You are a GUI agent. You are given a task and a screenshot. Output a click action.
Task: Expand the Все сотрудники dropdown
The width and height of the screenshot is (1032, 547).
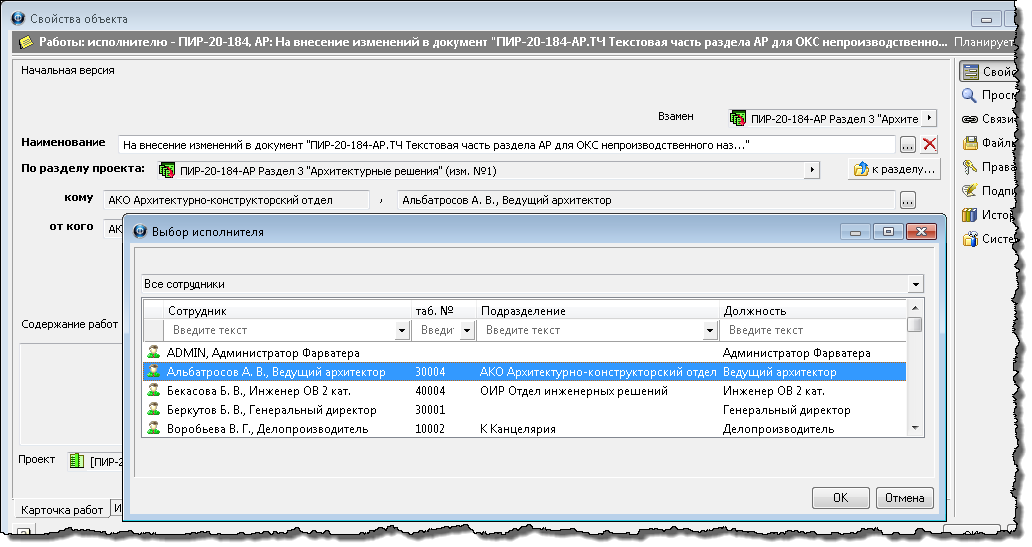pos(916,284)
